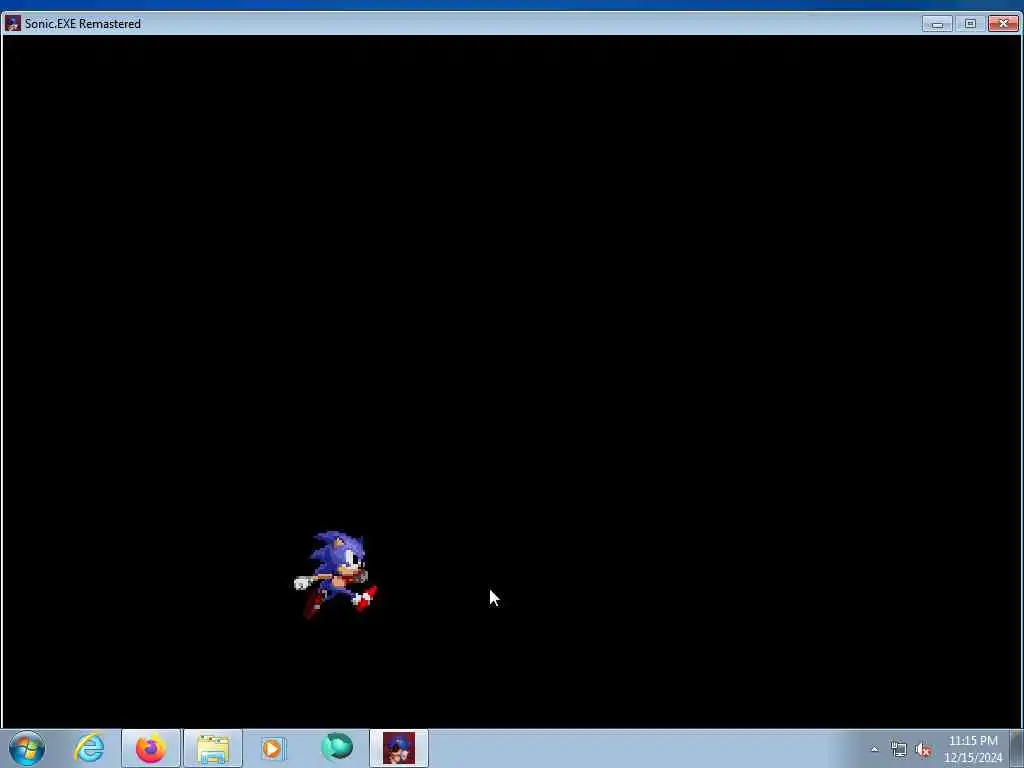Viewport: 1024px width, 768px height.
Task: Open Firefox from the taskbar
Action: coord(151,748)
